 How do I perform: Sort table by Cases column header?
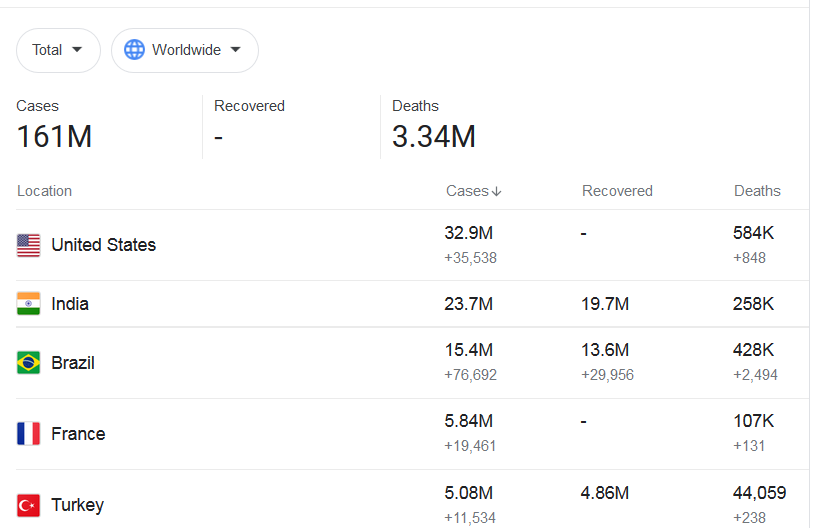(473, 191)
